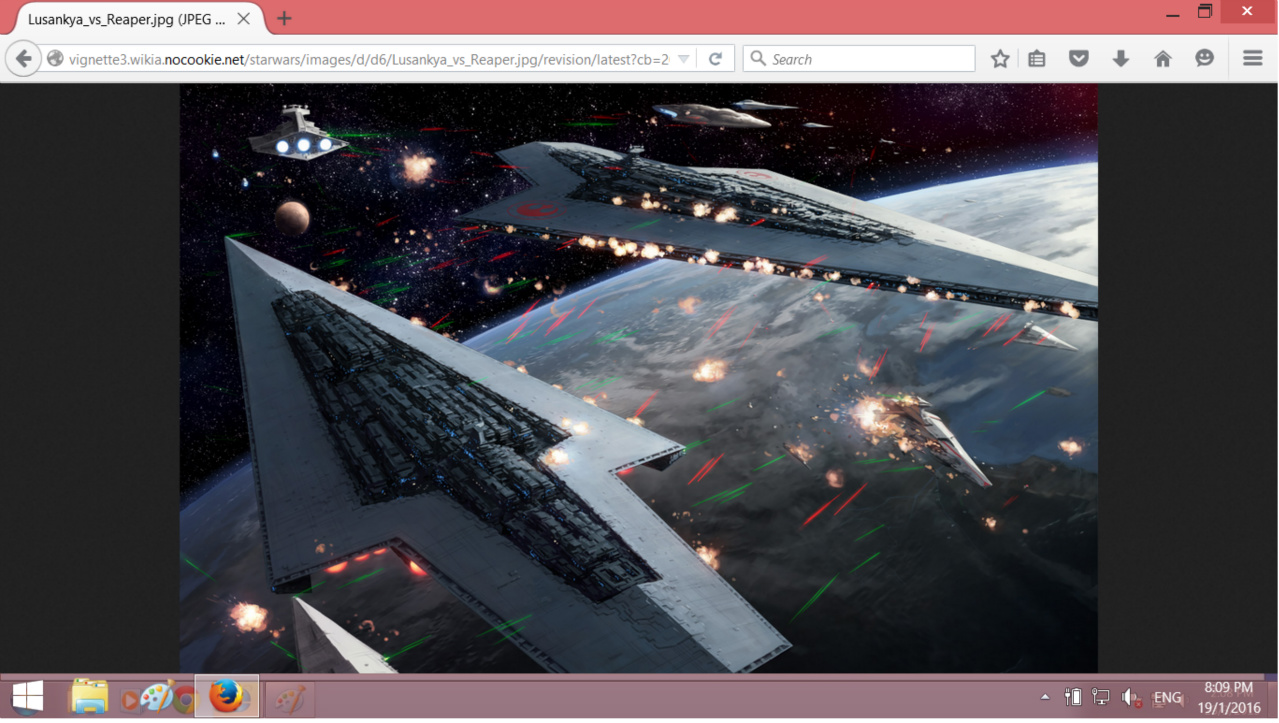
Task: Show hidden system tray icons
Action: [1045, 697]
